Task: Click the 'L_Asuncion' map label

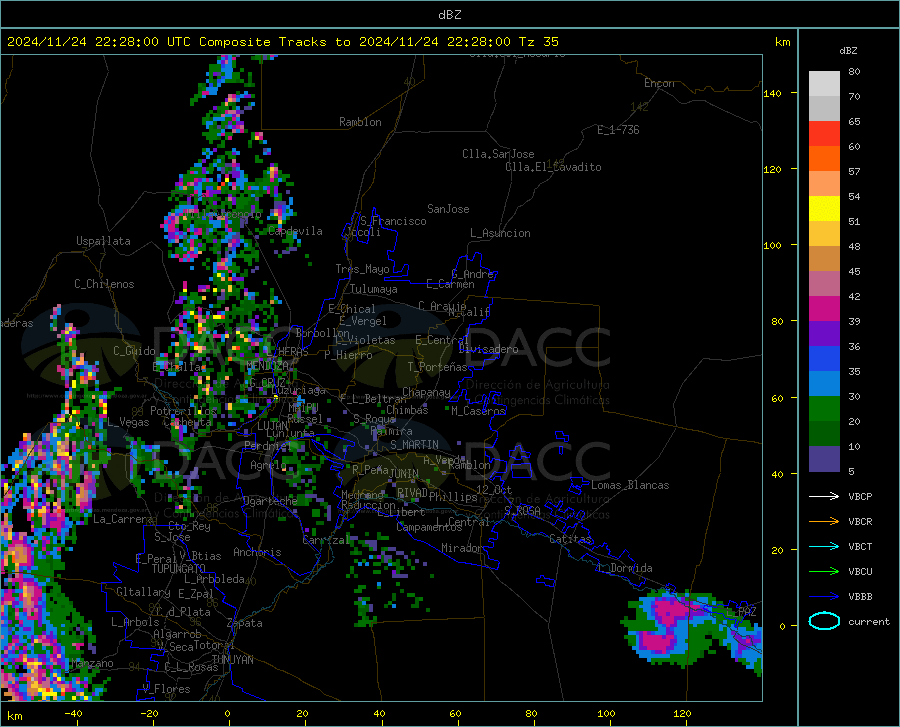Action: tap(500, 233)
